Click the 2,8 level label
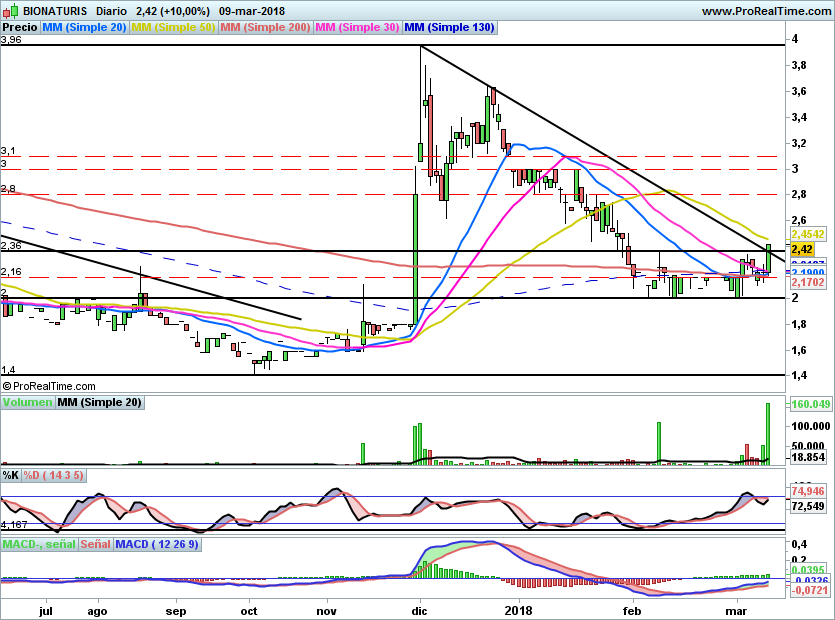The height and width of the screenshot is (620, 835). [8, 189]
